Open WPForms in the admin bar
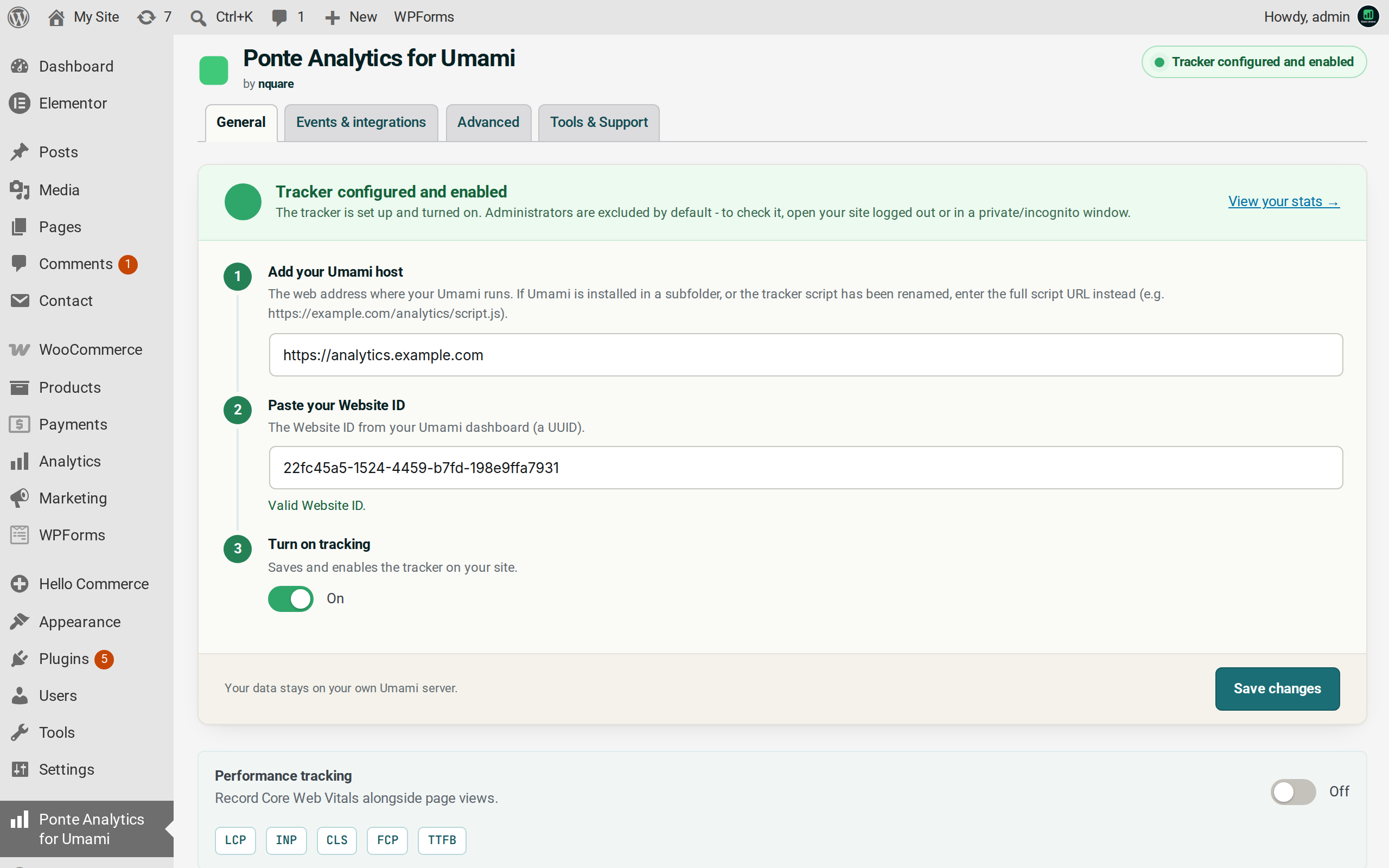Viewport: 1389px width, 868px height. 424,17
